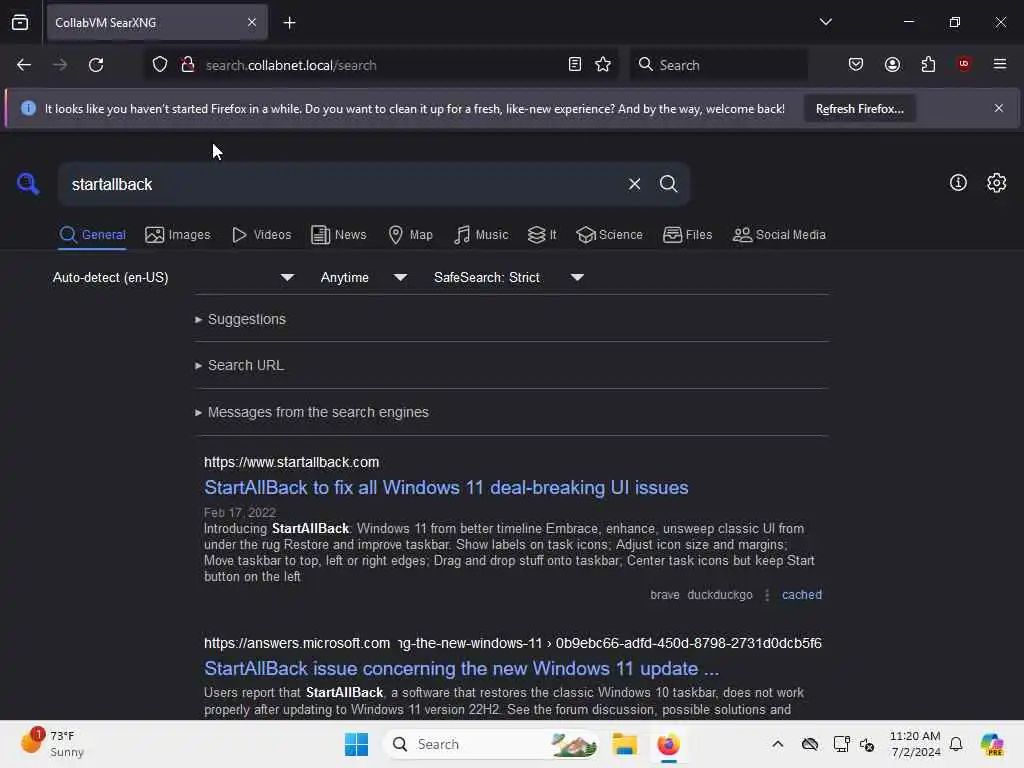Open the SafeSearch: Strict dropdown
The image size is (1024, 768).
click(x=509, y=278)
